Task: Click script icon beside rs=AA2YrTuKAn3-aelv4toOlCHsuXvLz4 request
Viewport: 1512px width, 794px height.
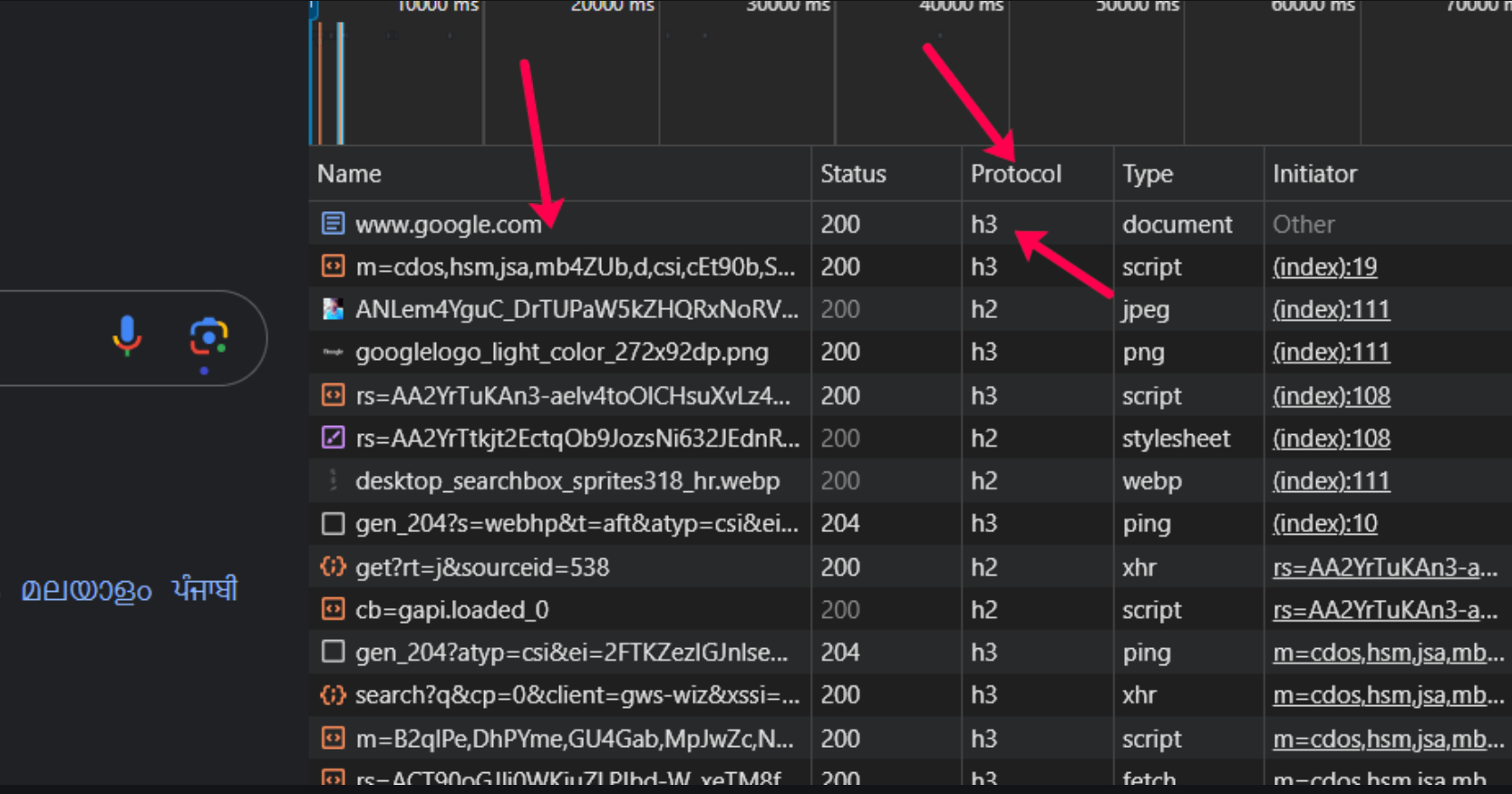Action: (x=333, y=395)
